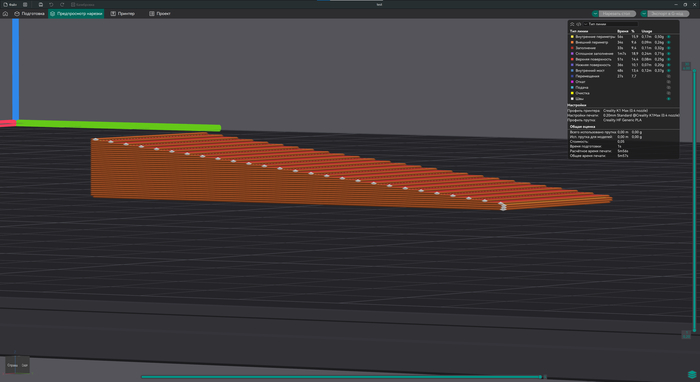Open the Тип линии view-type dropdown
The height and width of the screenshot is (382, 700).
pos(610,24)
